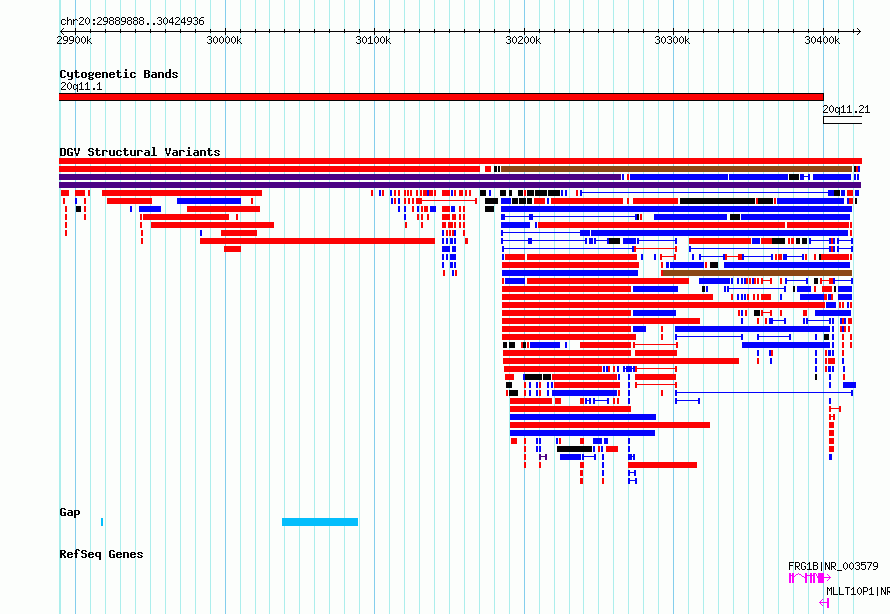The width and height of the screenshot is (890, 614).
Task: Select the long black variant between 30300k and 30360k
Action: point(717,201)
